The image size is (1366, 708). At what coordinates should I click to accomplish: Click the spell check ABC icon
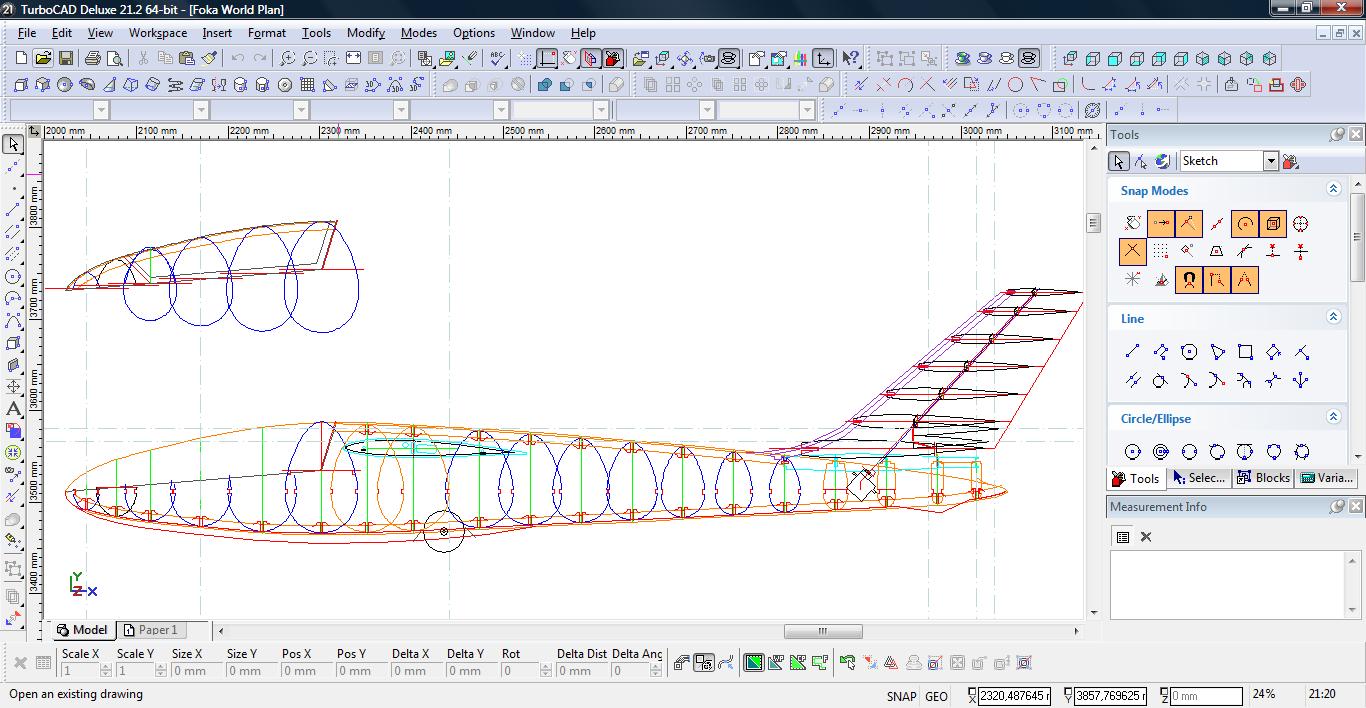(x=497, y=59)
